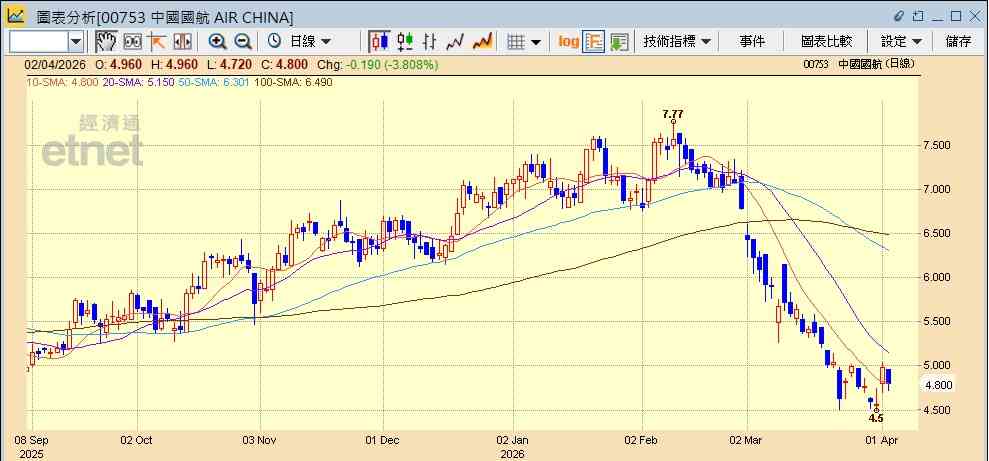
Task: Click the L: 4.720 low value
Action: click(230, 64)
